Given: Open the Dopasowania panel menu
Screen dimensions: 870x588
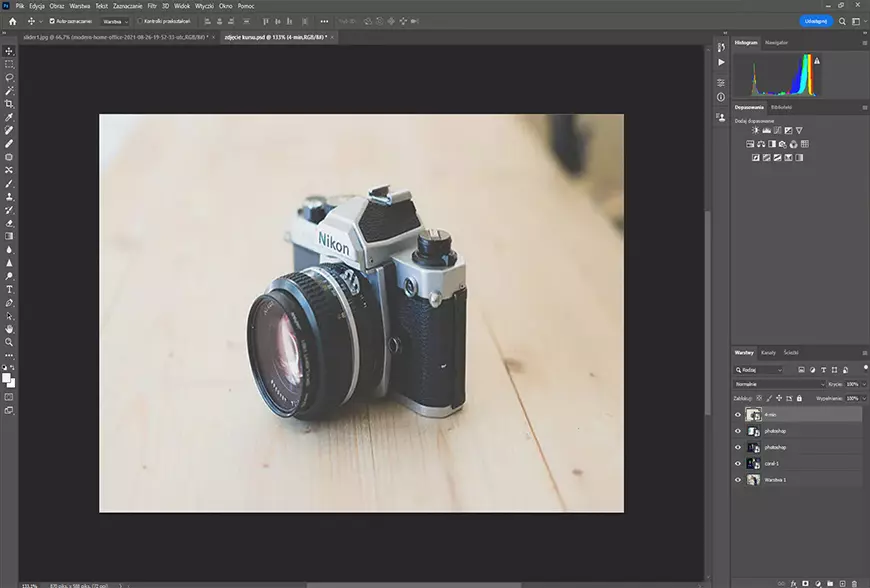Looking at the screenshot, I should coord(864,108).
